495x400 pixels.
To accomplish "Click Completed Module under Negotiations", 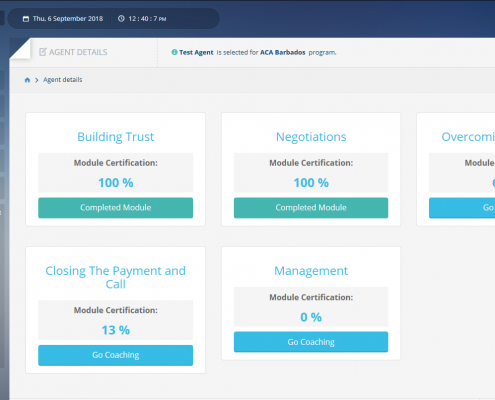I will [311, 208].
